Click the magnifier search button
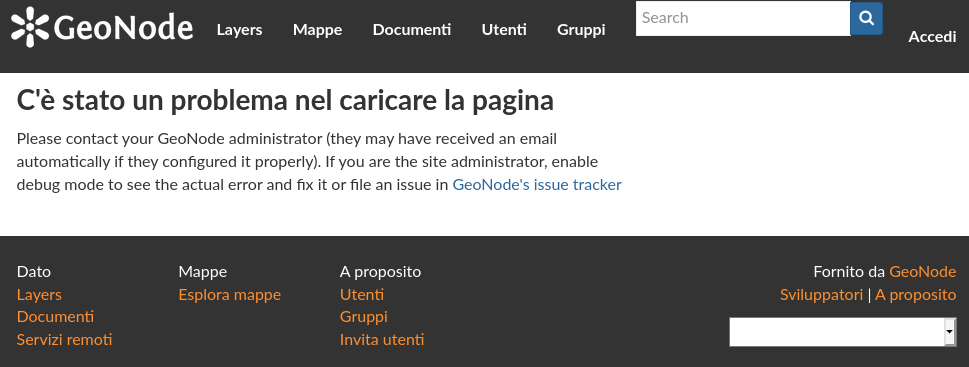 pos(866,19)
